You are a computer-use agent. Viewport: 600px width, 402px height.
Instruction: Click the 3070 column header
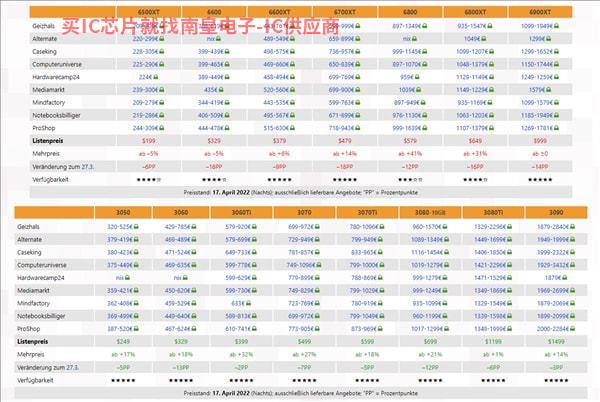[305, 212]
